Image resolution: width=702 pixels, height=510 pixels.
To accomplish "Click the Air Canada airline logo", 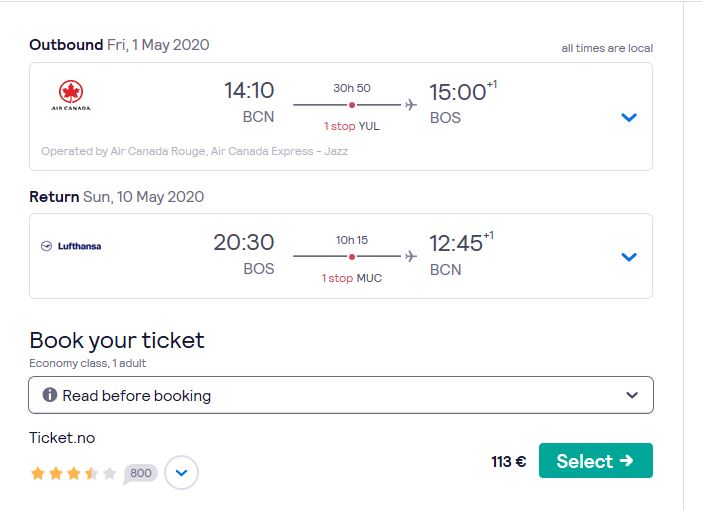I will pyautogui.click(x=71, y=95).
